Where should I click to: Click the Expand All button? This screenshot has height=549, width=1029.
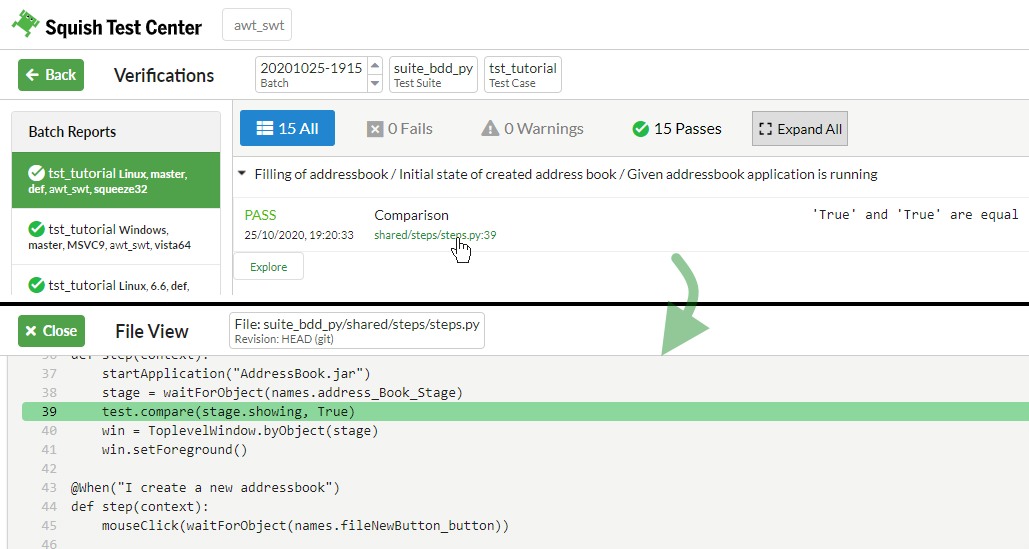click(x=799, y=129)
